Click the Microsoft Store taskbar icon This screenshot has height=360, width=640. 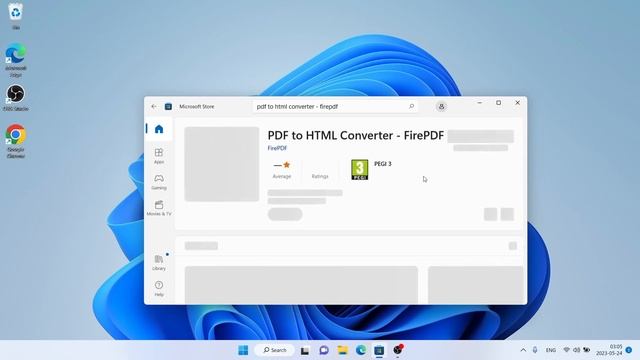pyautogui.click(x=379, y=350)
